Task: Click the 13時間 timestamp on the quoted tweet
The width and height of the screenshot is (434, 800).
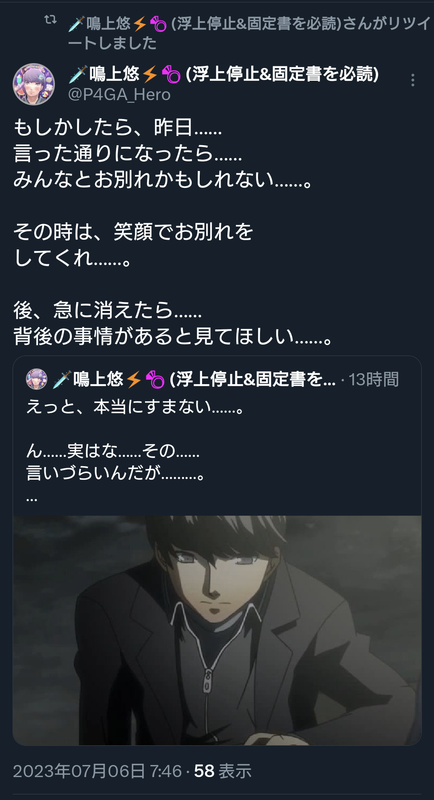Action: click(374, 379)
